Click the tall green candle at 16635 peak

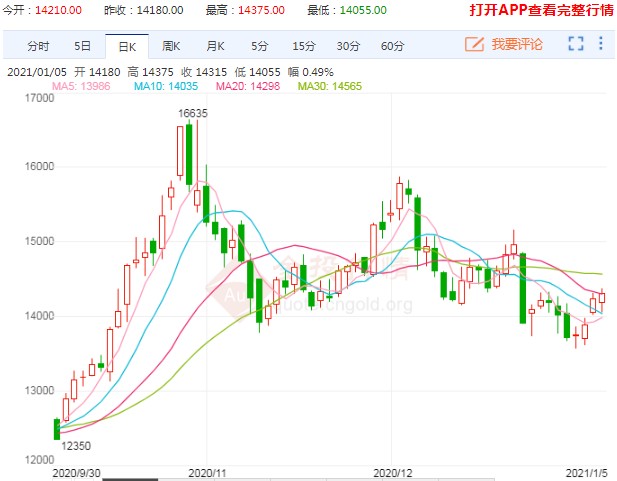point(189,154)
